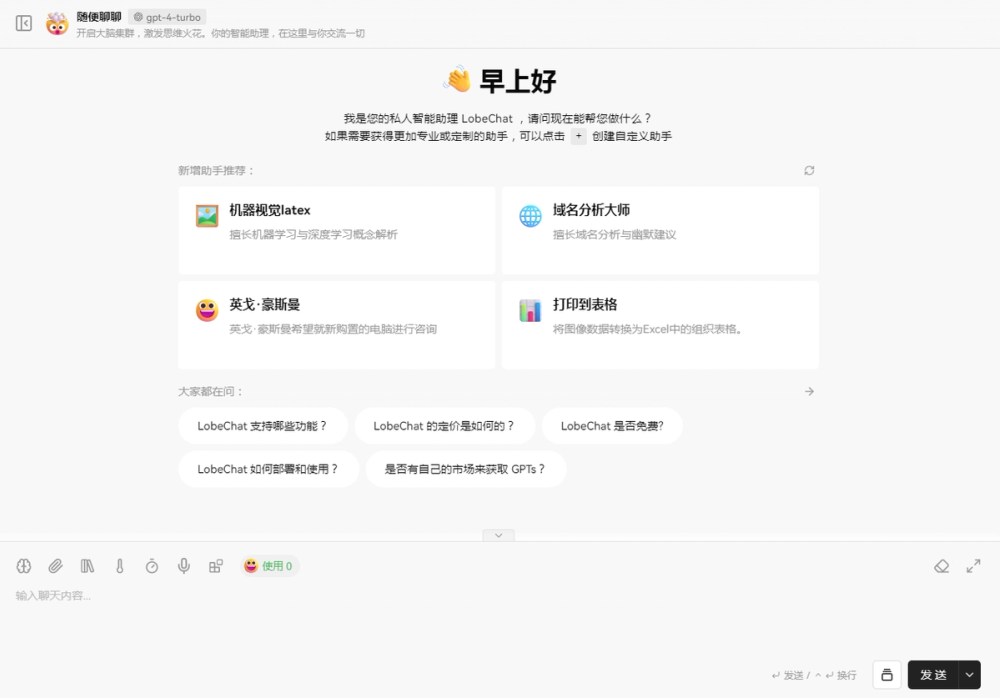
Task: Click the arrow next to 大家都在问
Action: pos(809,391)
